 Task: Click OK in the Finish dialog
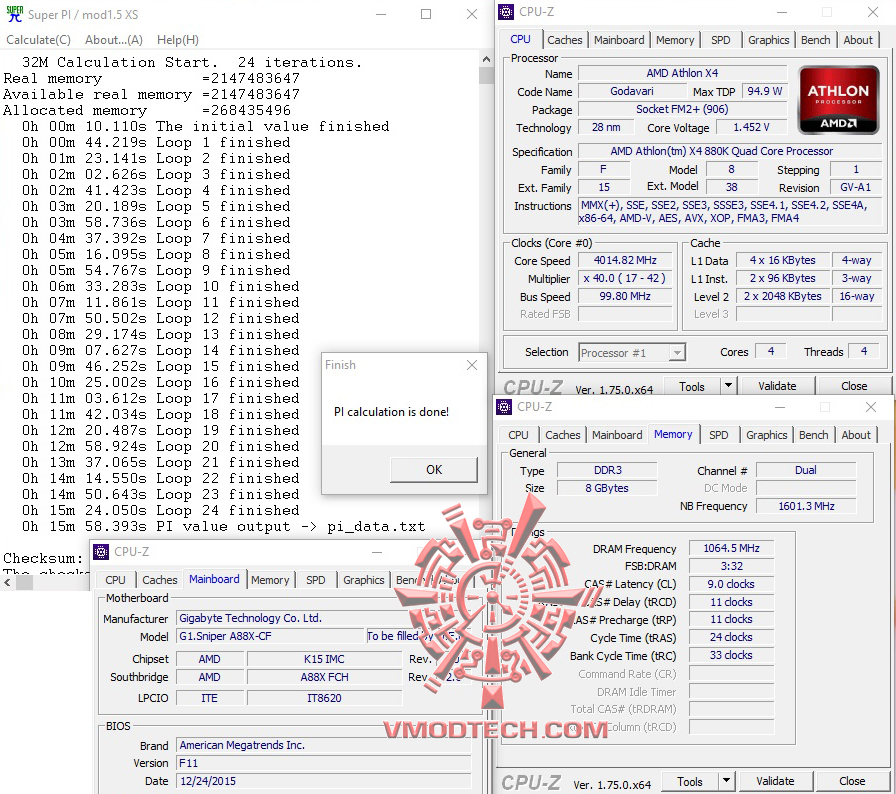(x=434, y=470)
